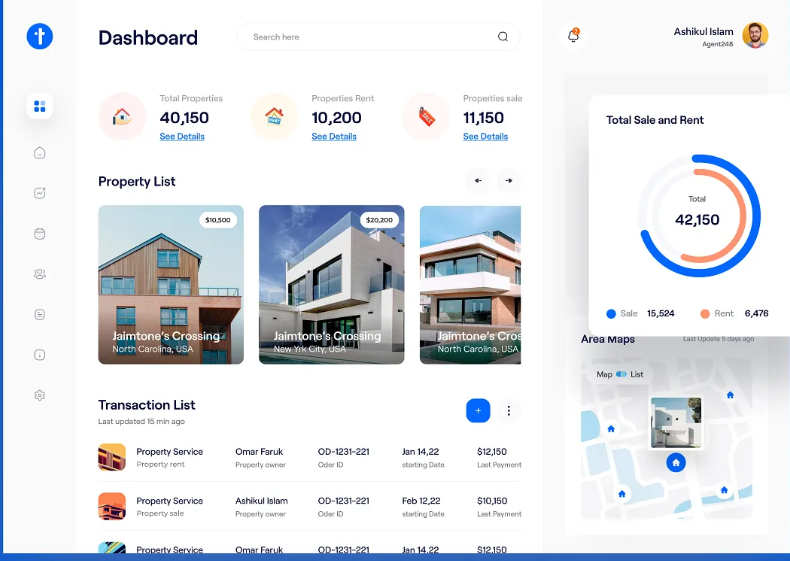Click the Properties sale tag icon
790x561 pixels.
tap(426, 116)
